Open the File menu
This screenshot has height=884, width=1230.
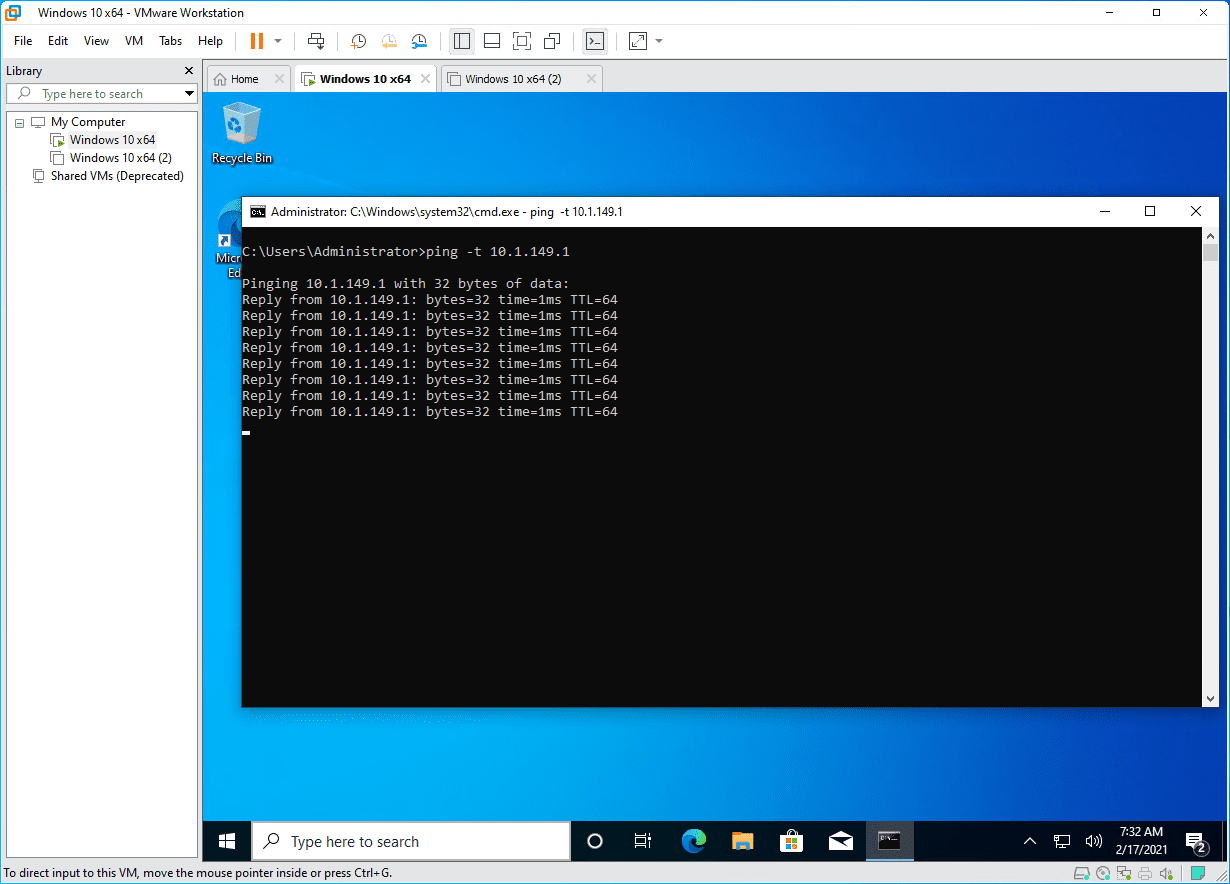[23, 41]
